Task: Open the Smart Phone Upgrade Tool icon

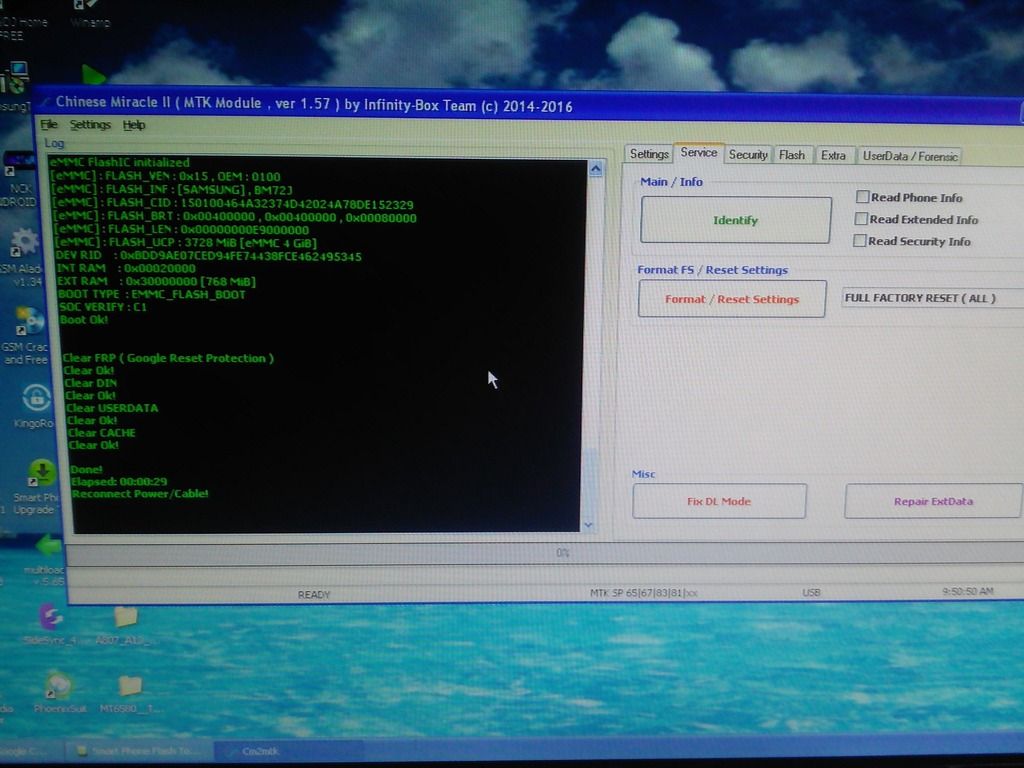Action: (x=42, y=473)
